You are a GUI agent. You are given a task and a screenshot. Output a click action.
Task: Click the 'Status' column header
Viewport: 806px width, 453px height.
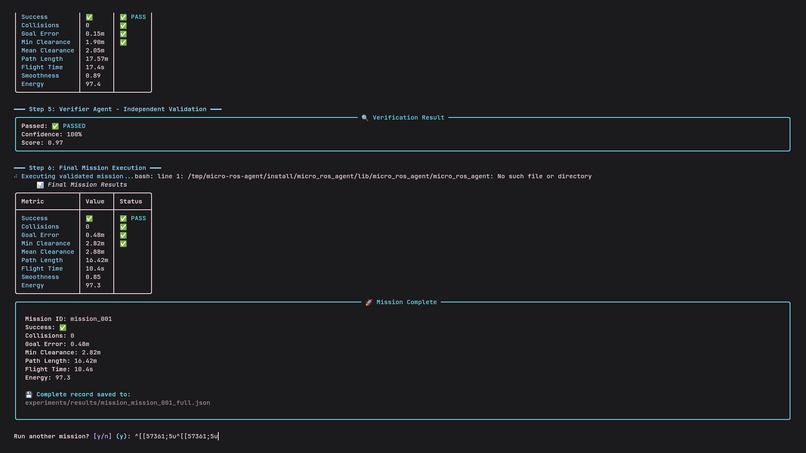[x=131, y=202]
